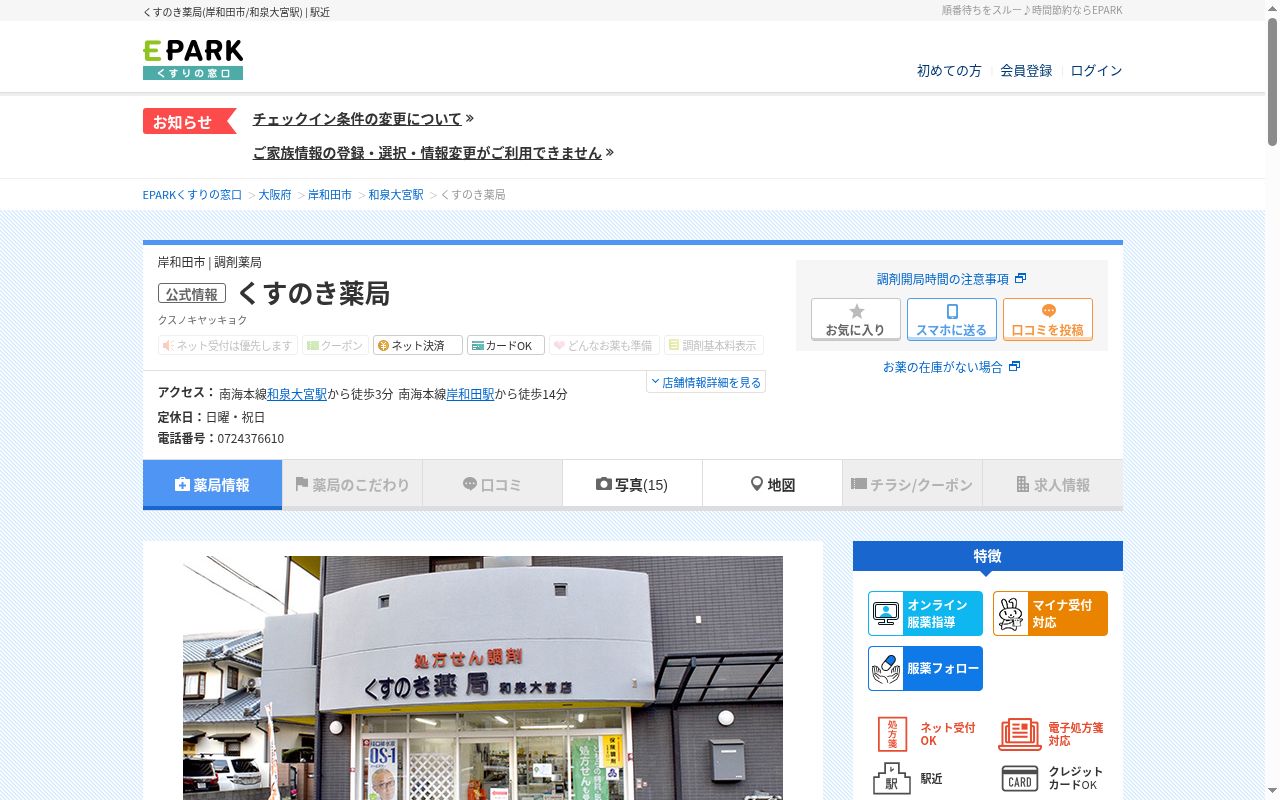Expand 店舗情報詳細を見る
Image resolution: width=1280 pixels, height=800 pixels.
click(x=706, y=382)
